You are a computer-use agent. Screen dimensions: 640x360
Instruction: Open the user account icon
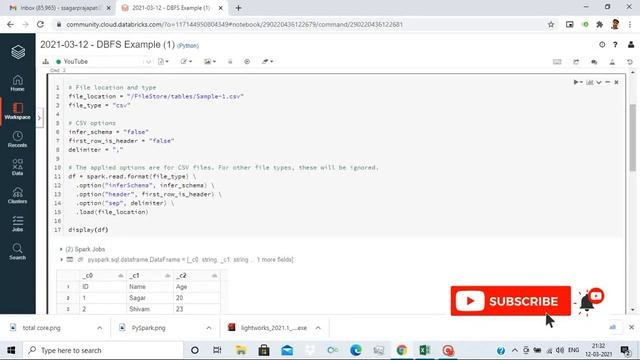click(x=631, y=44)
